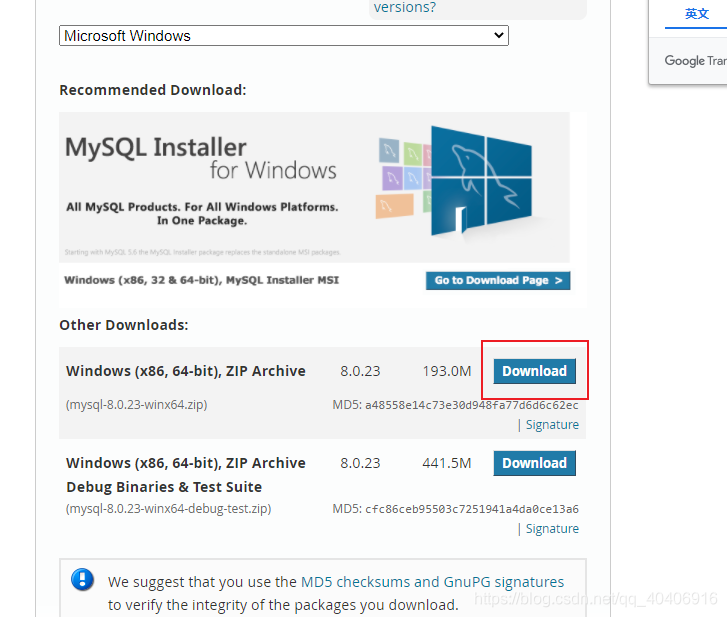
Task: Click the 441.5M file size value
Action: (x=446, y=463)
